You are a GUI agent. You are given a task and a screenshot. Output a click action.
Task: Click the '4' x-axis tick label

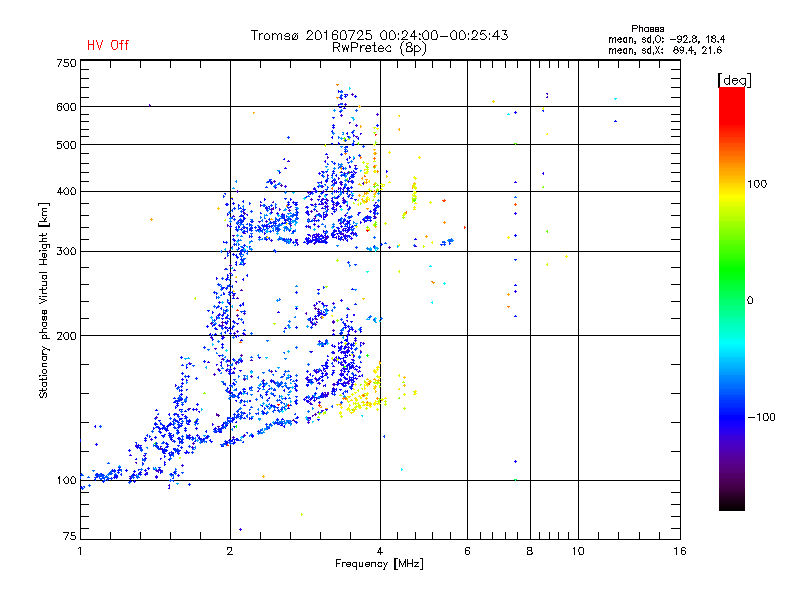coord(380,551)
